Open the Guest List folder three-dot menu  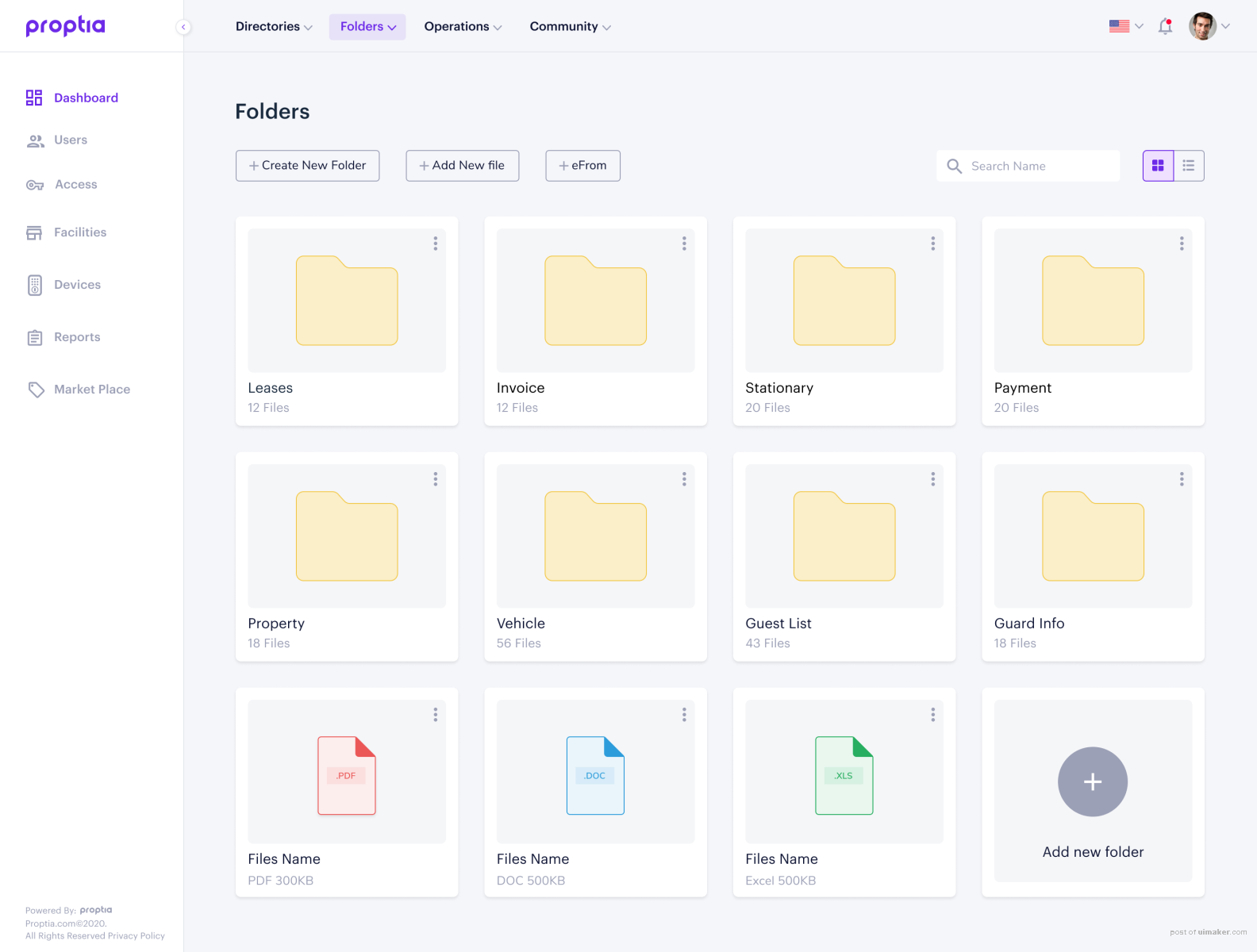933,479
